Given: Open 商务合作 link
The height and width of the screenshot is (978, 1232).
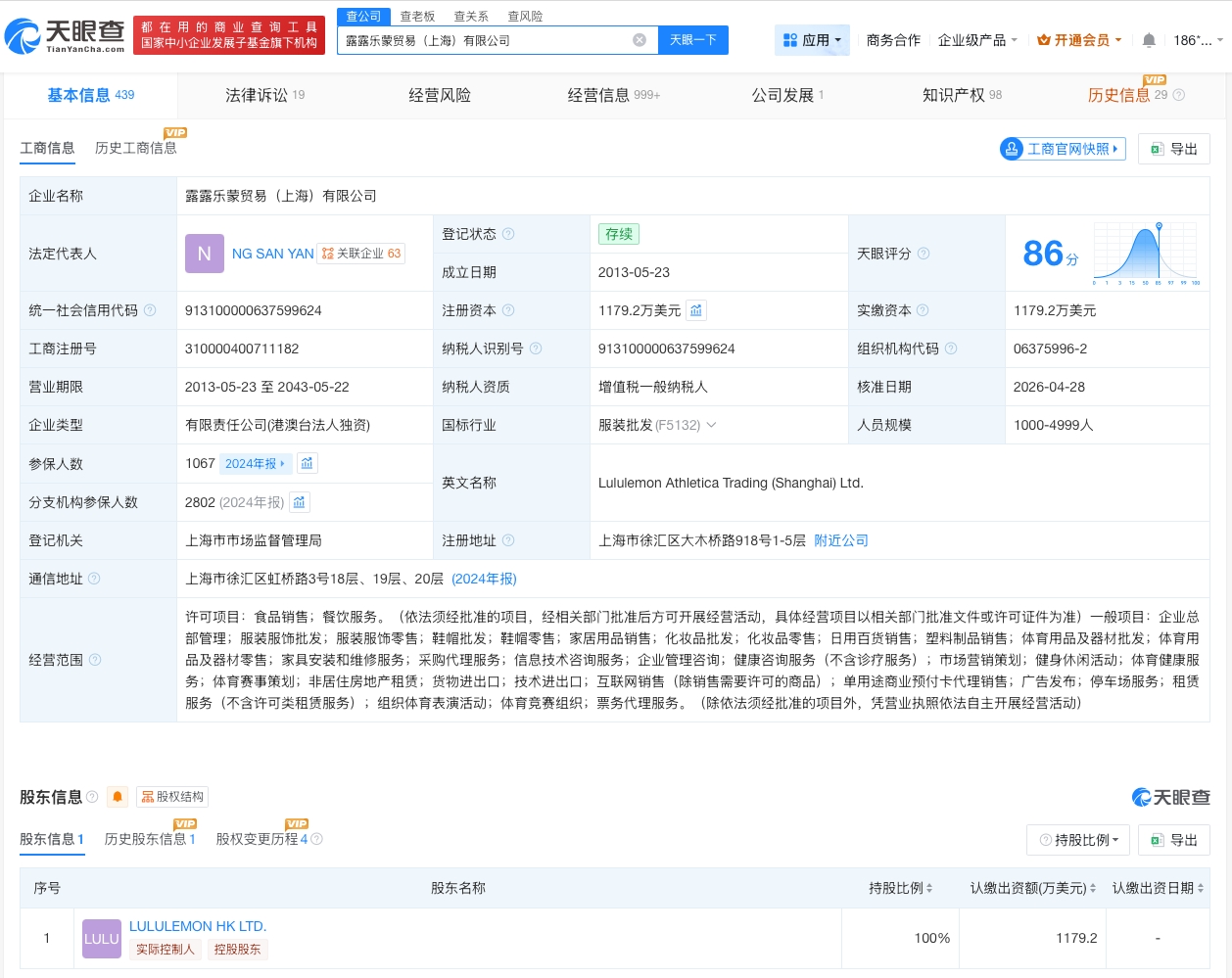Looking at the screenshot, I should (x=893, y=40).
